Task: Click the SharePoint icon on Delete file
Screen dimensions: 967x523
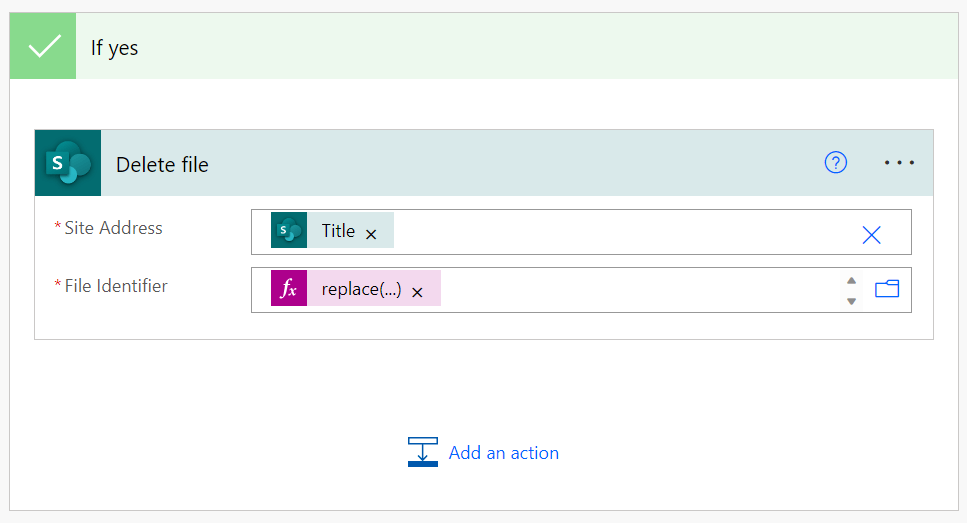Action: pos(68,163)
